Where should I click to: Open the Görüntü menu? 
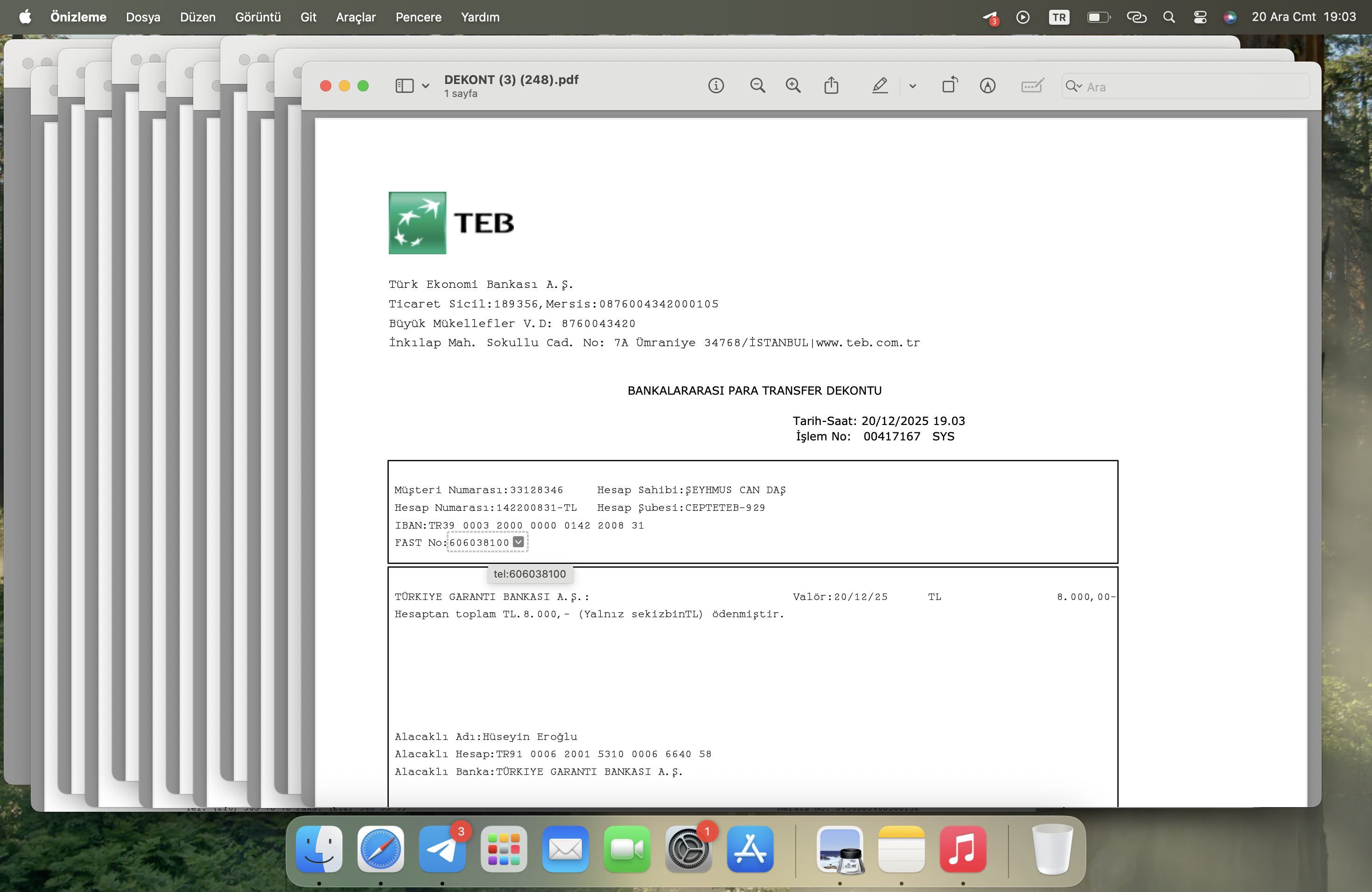point(258,17)
